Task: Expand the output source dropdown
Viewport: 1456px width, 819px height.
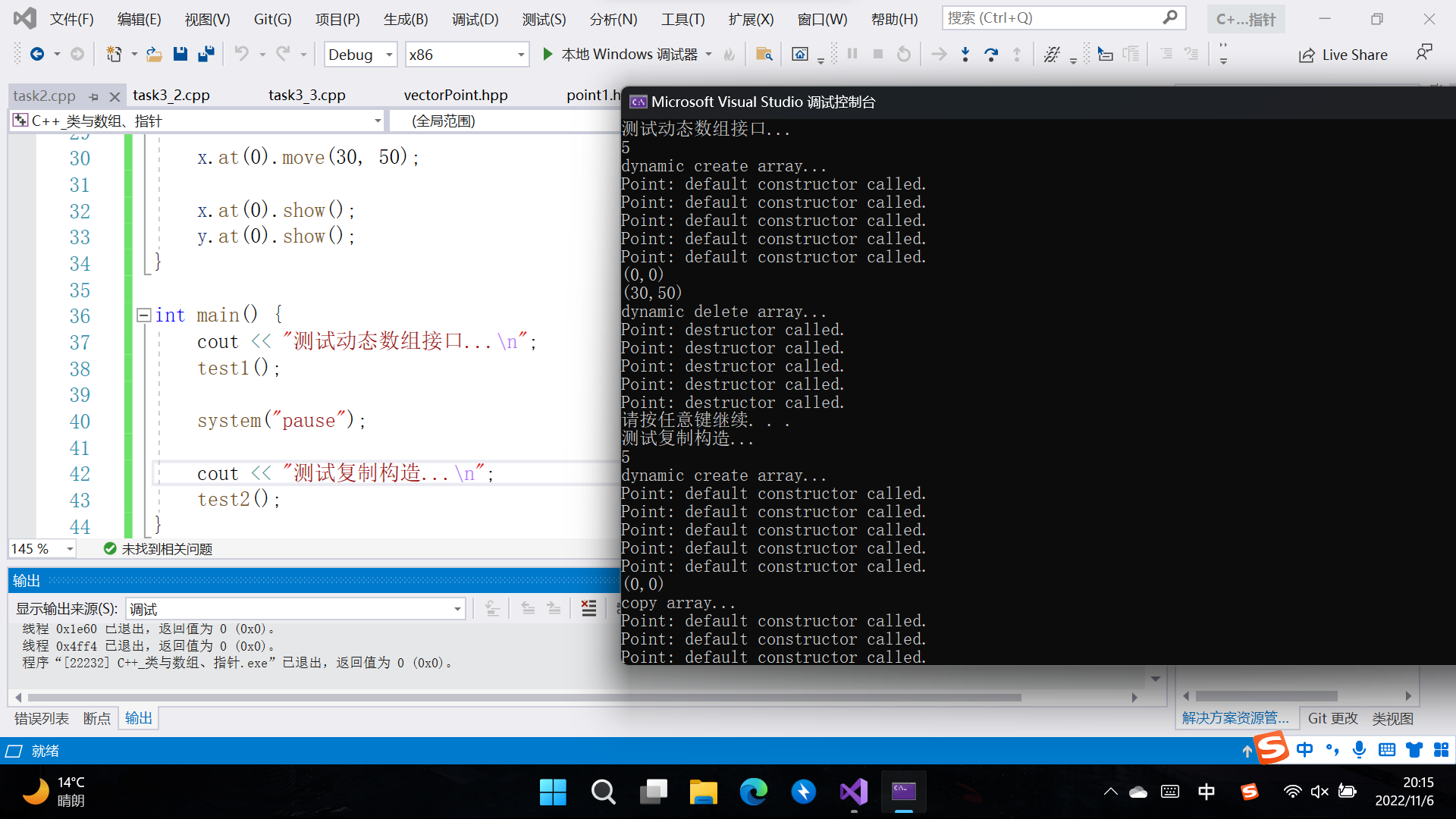Action: [x=457, y=609]
